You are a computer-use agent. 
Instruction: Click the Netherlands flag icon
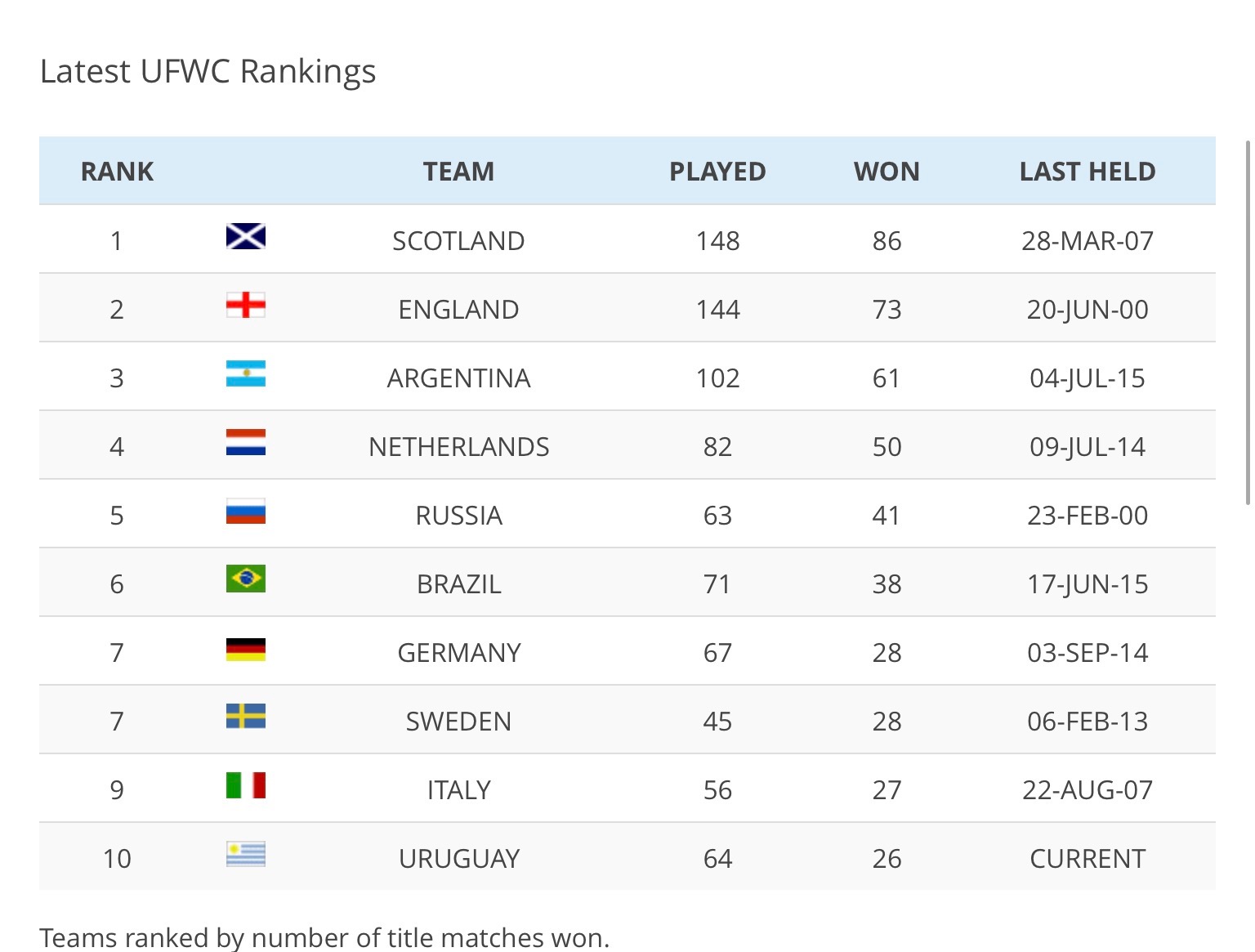tap(244, 445)
